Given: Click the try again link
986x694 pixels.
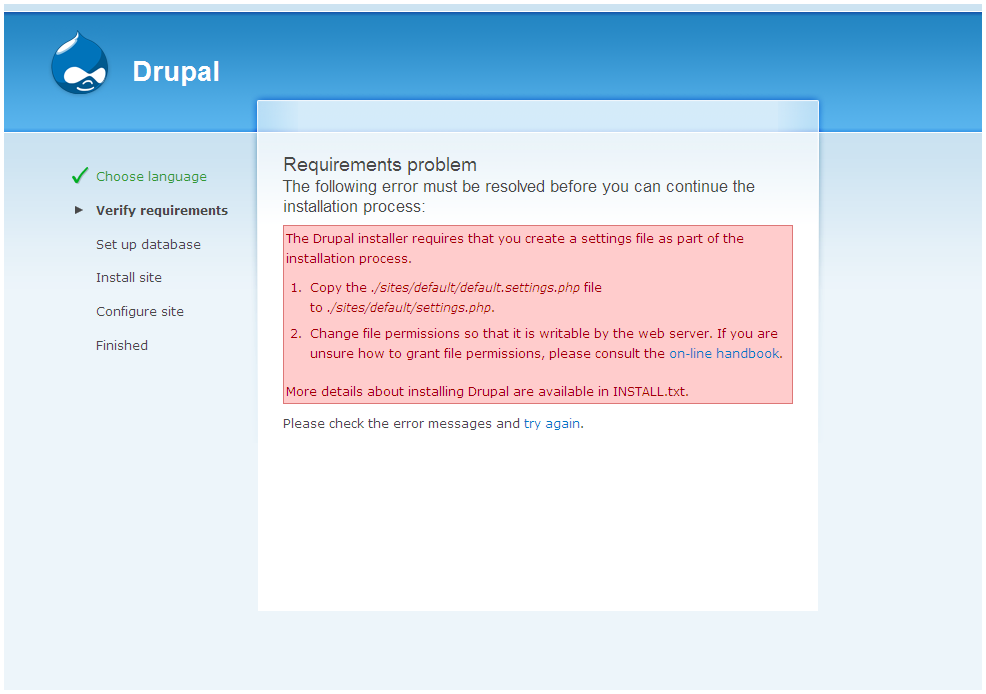Looking at the screenshot, I should 551,424.
